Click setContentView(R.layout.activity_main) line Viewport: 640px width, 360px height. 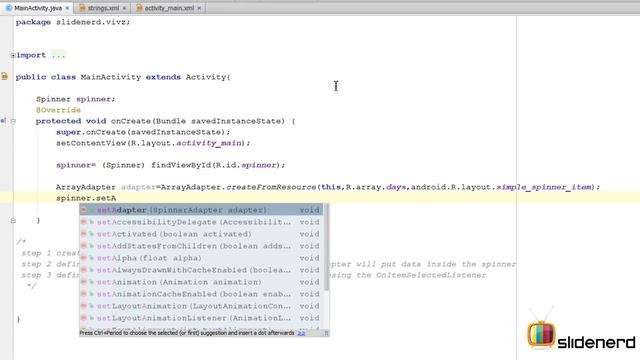[153, 143]
